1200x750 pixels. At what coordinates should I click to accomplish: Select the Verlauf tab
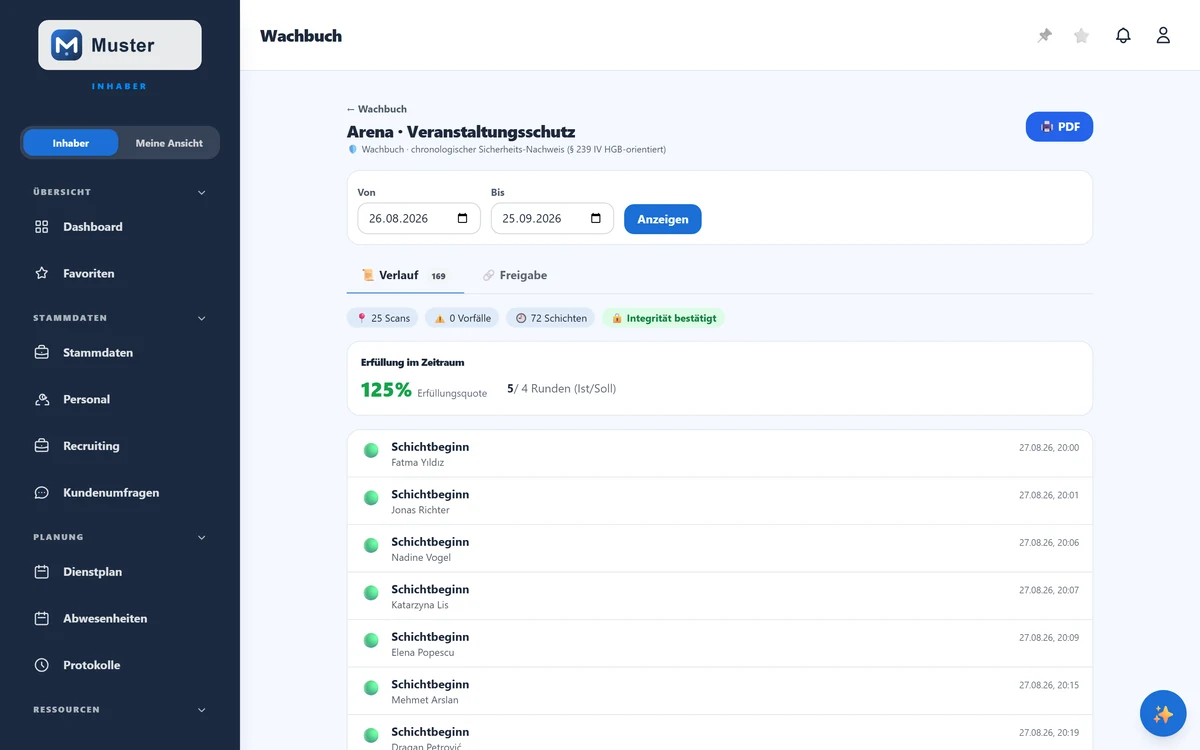tap(405, 275)
